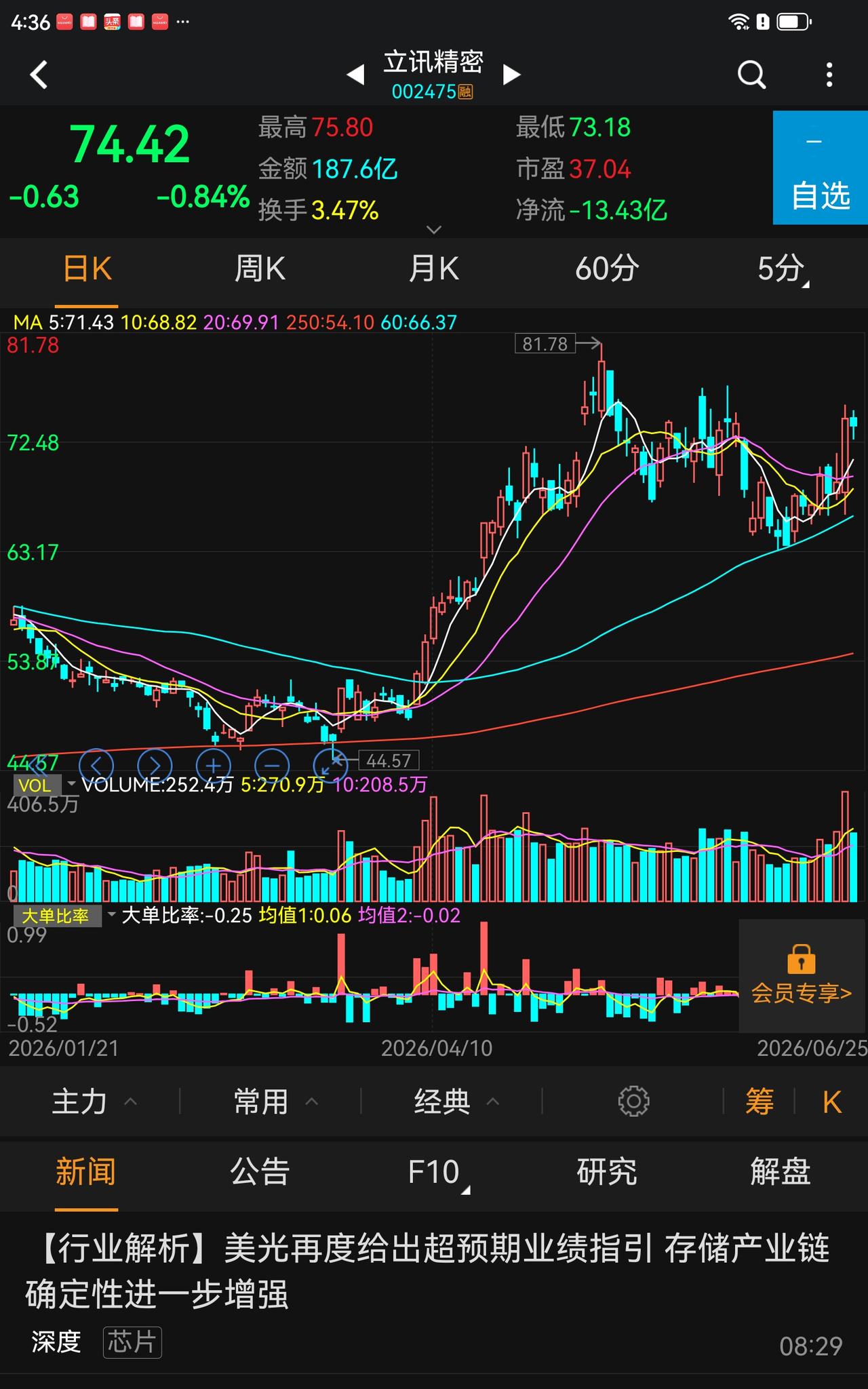Viewport: 868px width, 1389px height.
Task: Go to previous stock with left triangle
Action: tap(355, 74)
